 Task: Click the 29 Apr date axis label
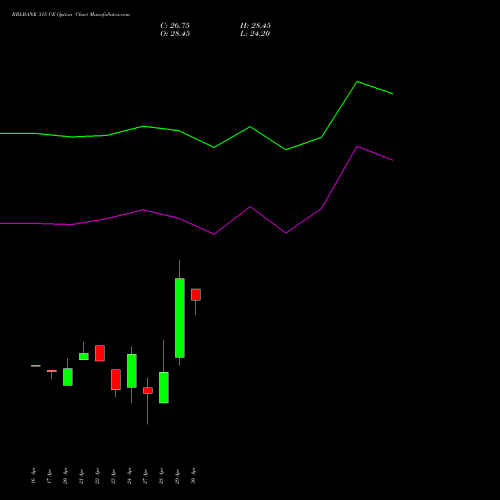point(177,476)
